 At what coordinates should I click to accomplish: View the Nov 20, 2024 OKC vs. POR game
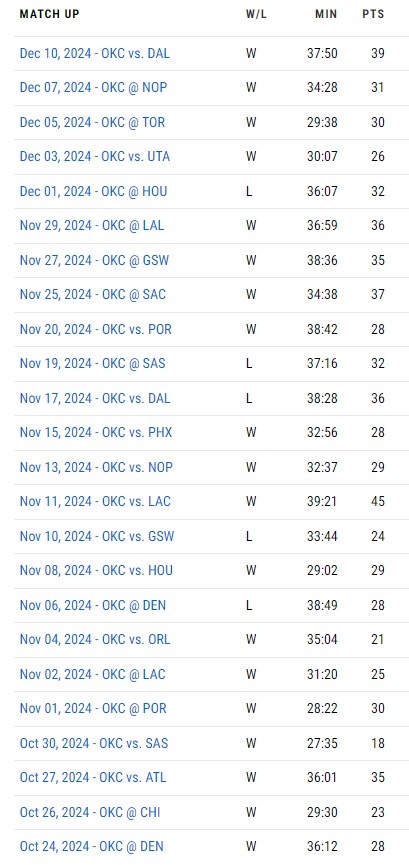(95, 329)
